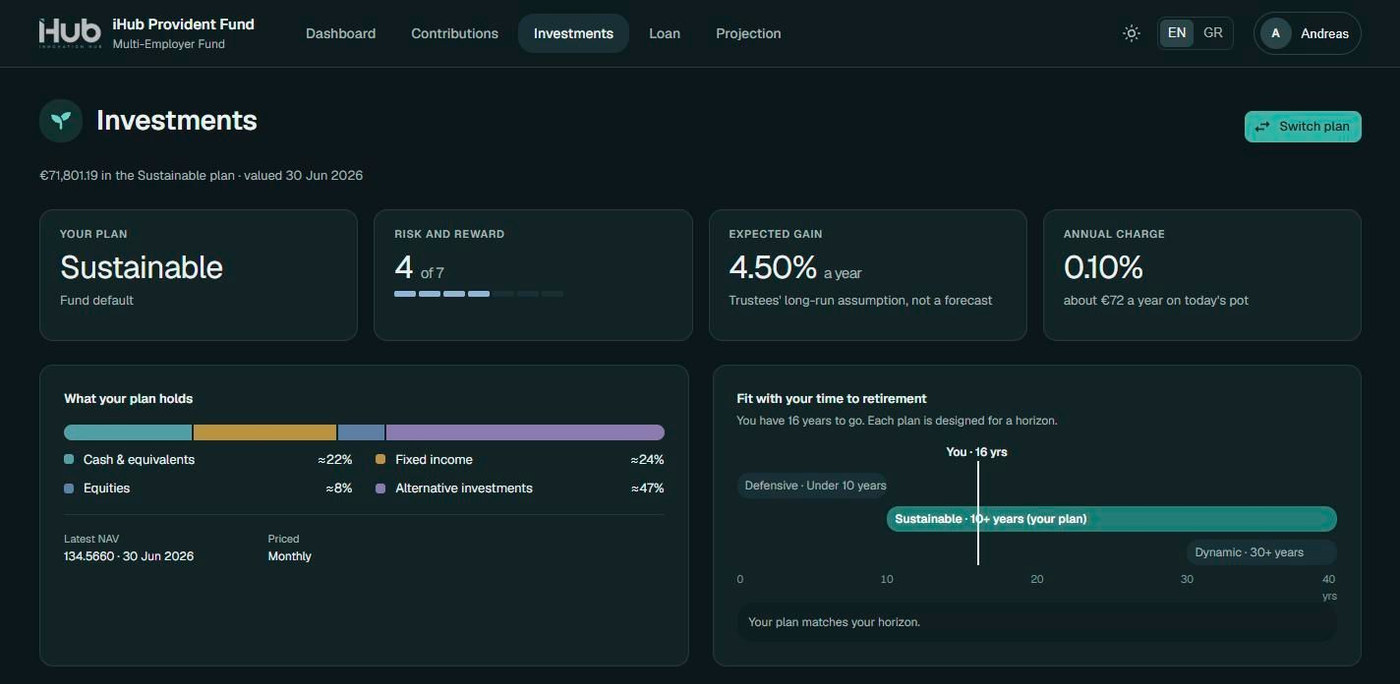
Task: Click the iHub Provident Fund title
Action: coord(183,24)
